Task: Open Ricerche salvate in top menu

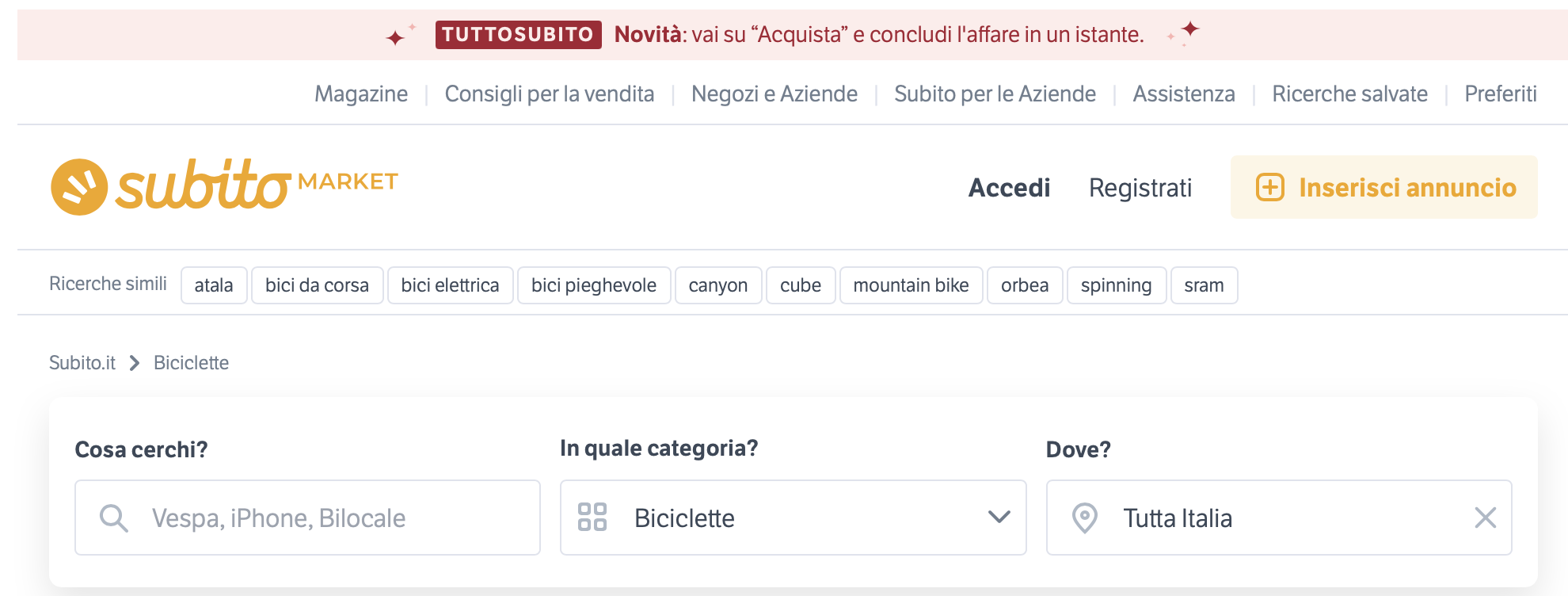Action: pyautogui.click(x=1349, y=94)
